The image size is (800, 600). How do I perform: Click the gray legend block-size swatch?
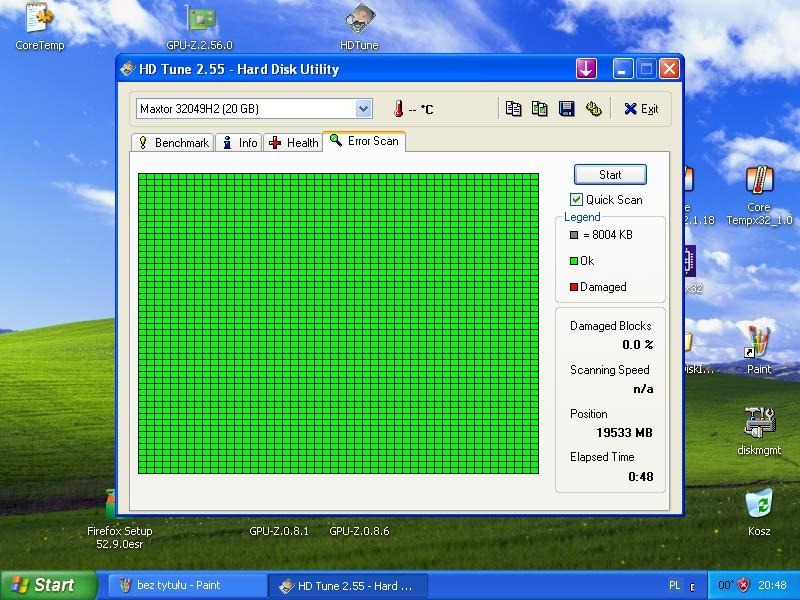coord(574,235)
